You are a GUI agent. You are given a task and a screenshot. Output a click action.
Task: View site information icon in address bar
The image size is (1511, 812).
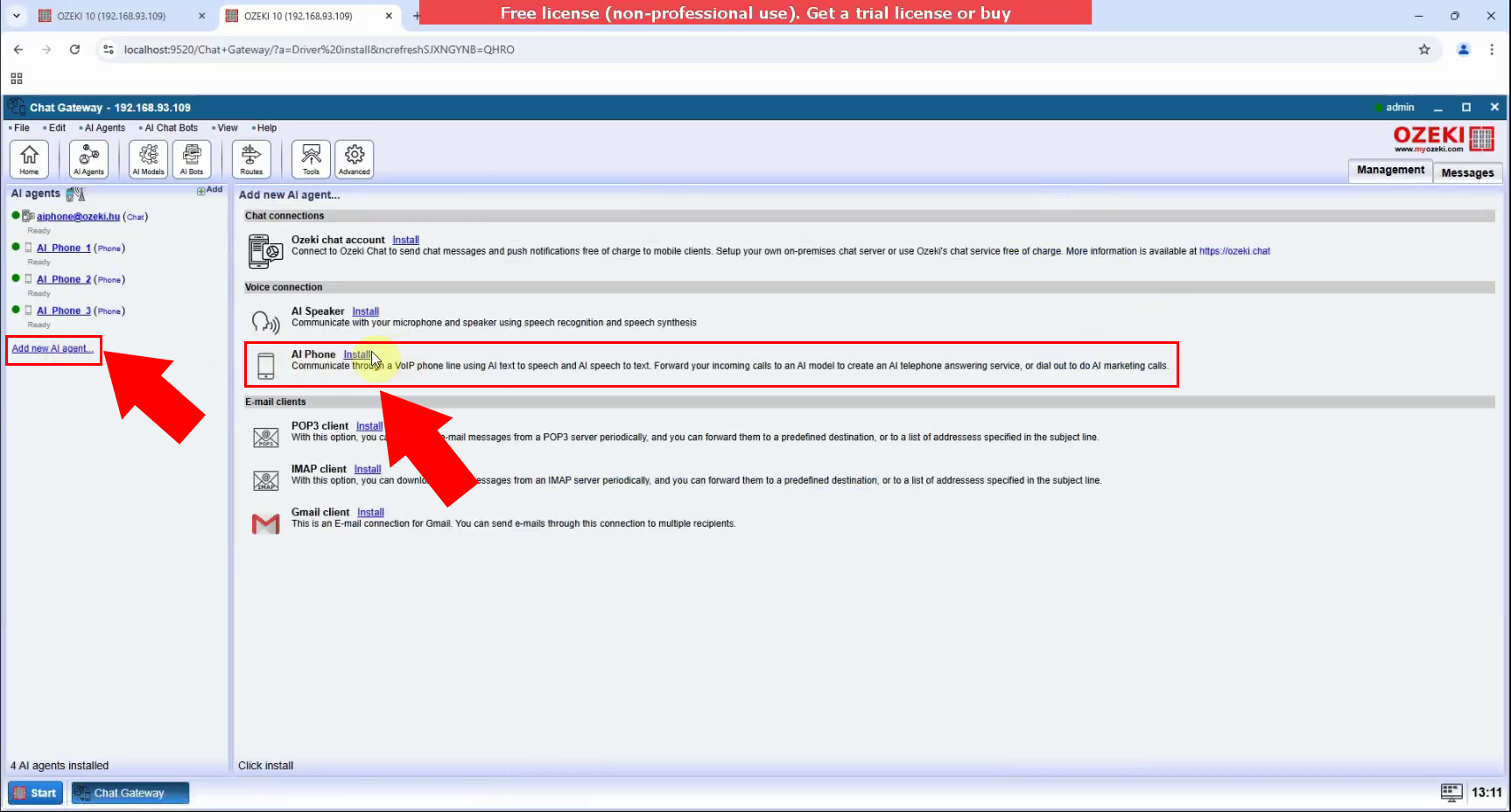(109, 50)
